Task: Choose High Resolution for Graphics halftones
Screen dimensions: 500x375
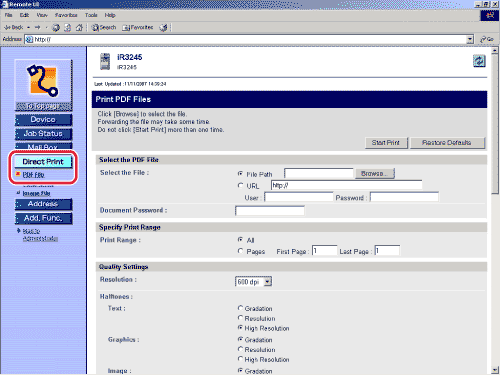Action: click(x=240, y=359)
